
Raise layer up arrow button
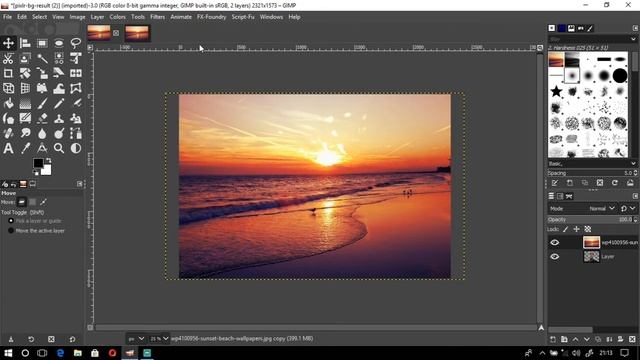[576, 339]
